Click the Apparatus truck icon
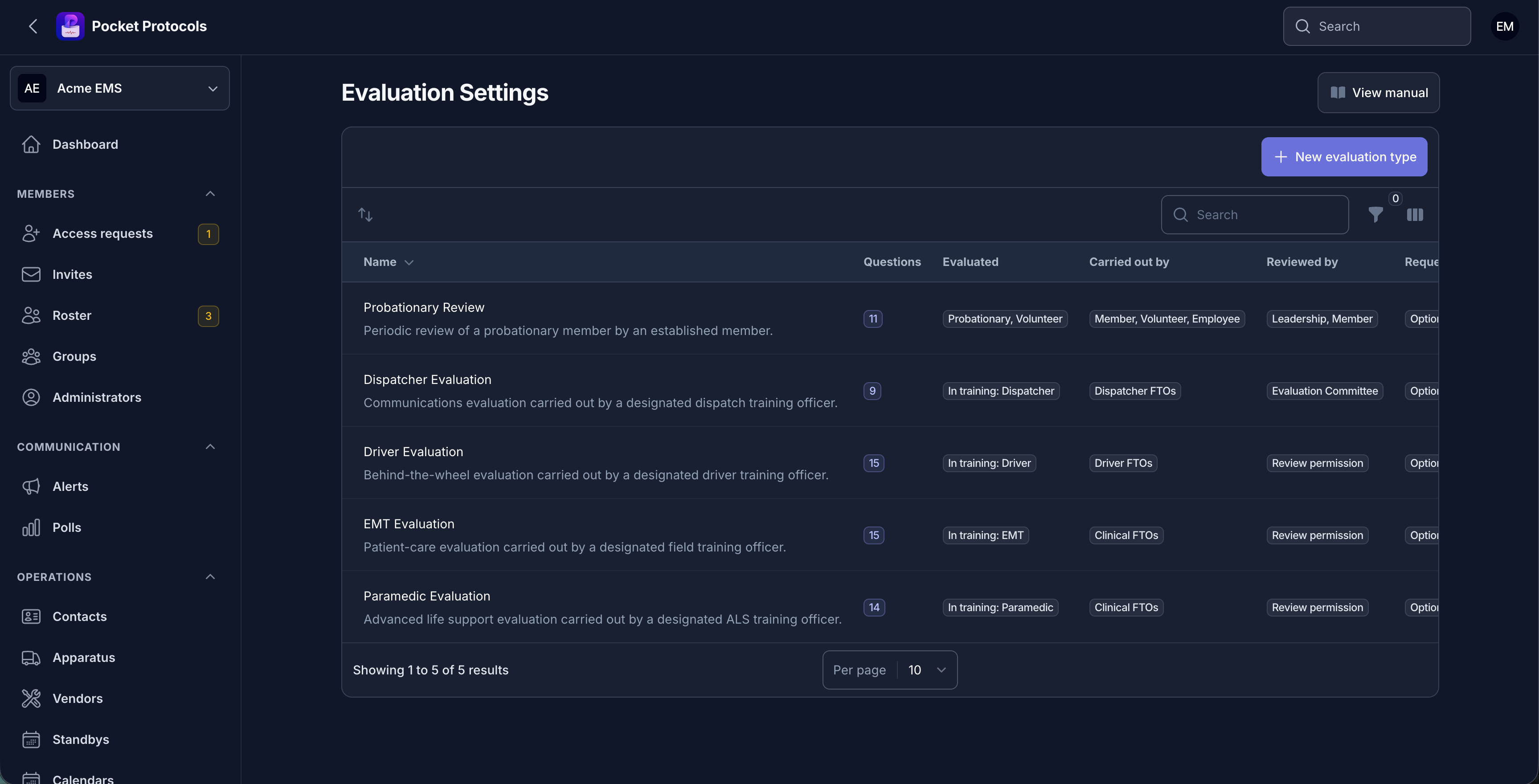1539x784 pixels. pos(31,657)
